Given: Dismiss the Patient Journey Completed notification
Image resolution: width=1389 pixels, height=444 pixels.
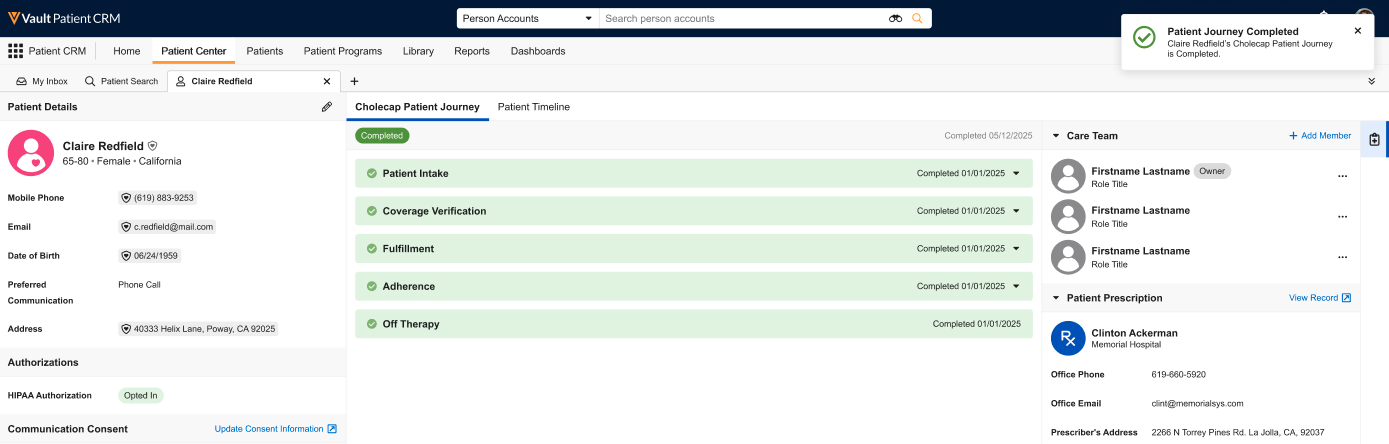Looking at the screenshot, I should coord(1357,31).
